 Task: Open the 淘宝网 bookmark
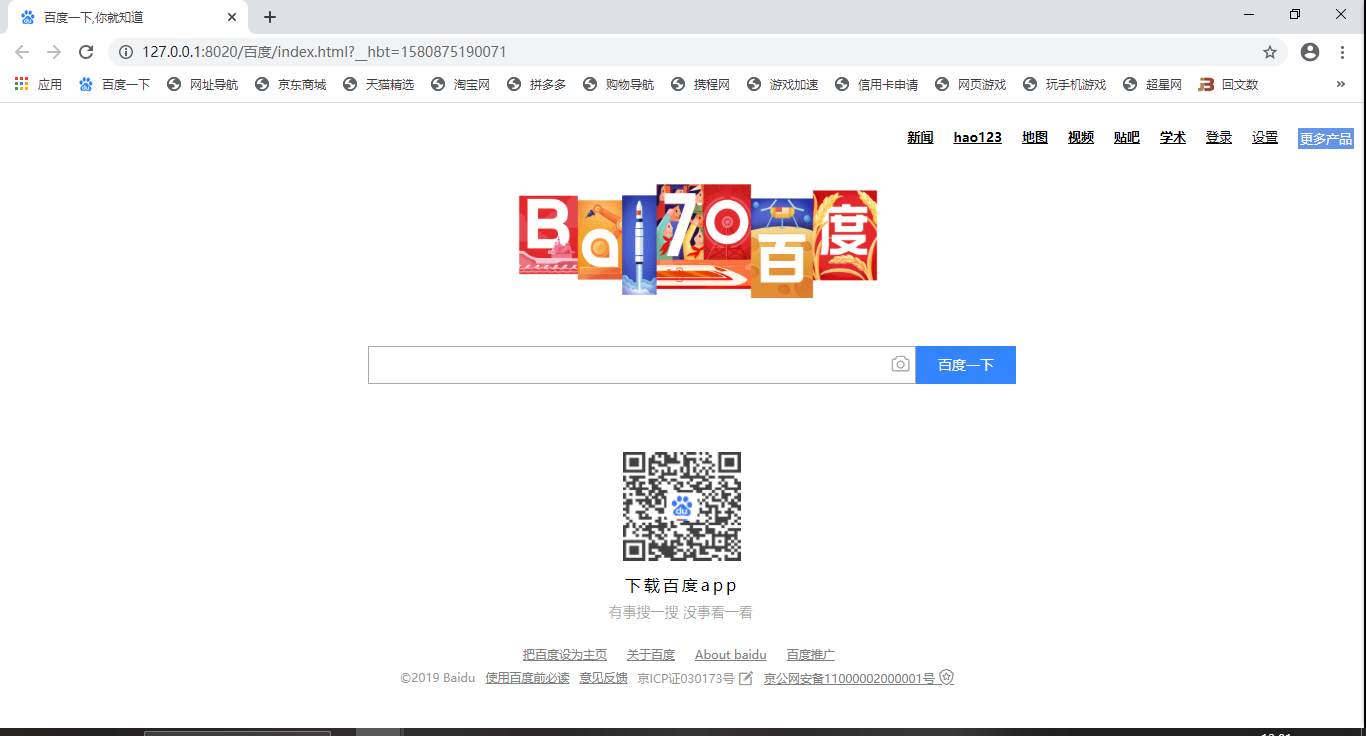pyautogui.click(x=460, y=85)
